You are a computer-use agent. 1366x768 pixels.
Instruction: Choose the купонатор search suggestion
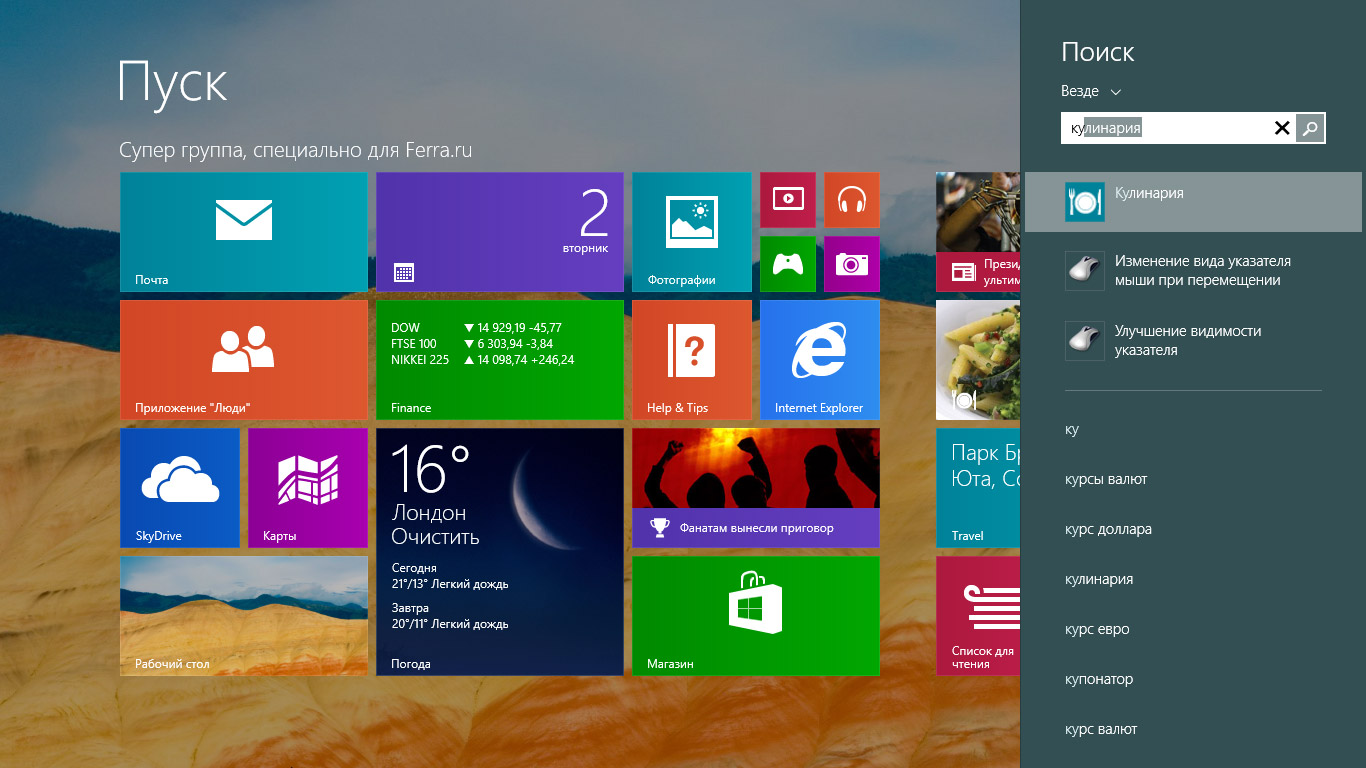1099,679
